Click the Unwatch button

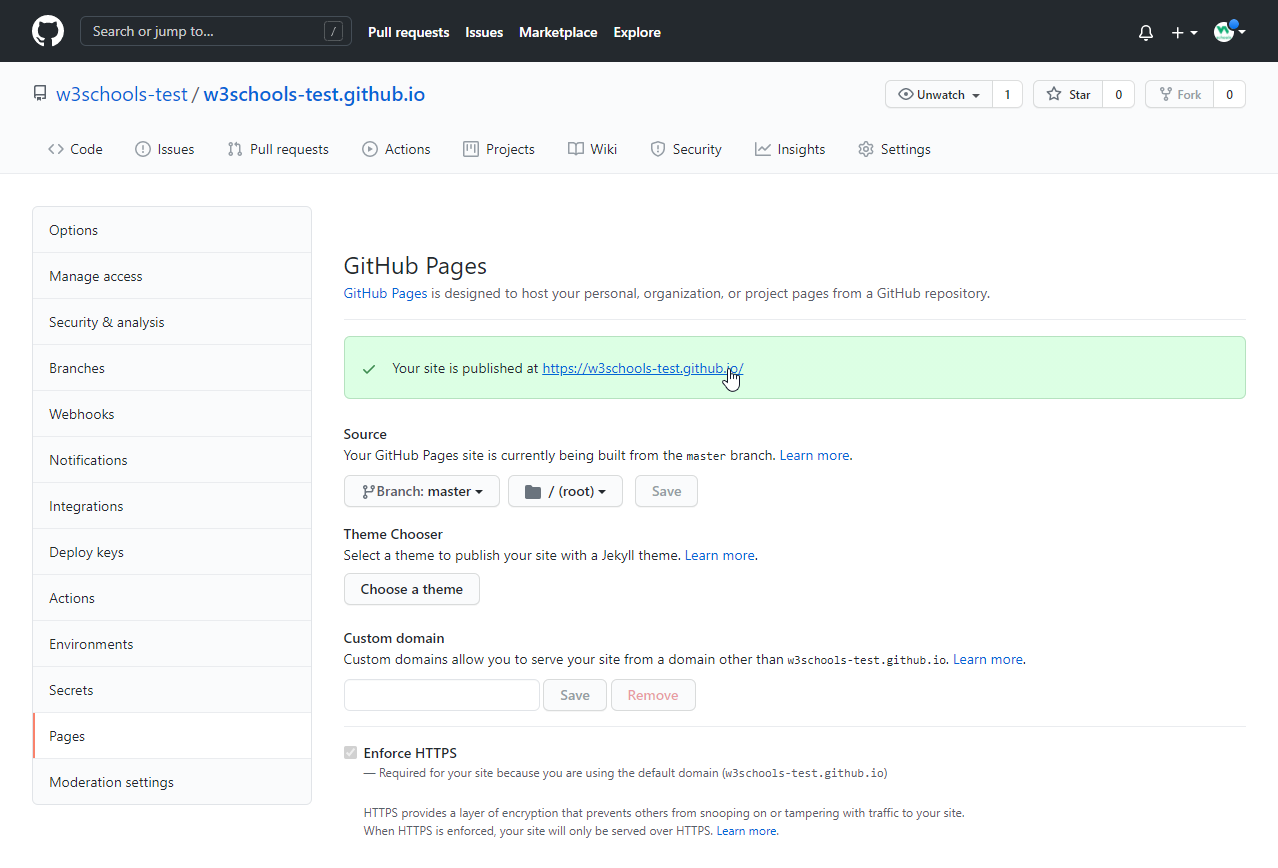tap(939, 95)
